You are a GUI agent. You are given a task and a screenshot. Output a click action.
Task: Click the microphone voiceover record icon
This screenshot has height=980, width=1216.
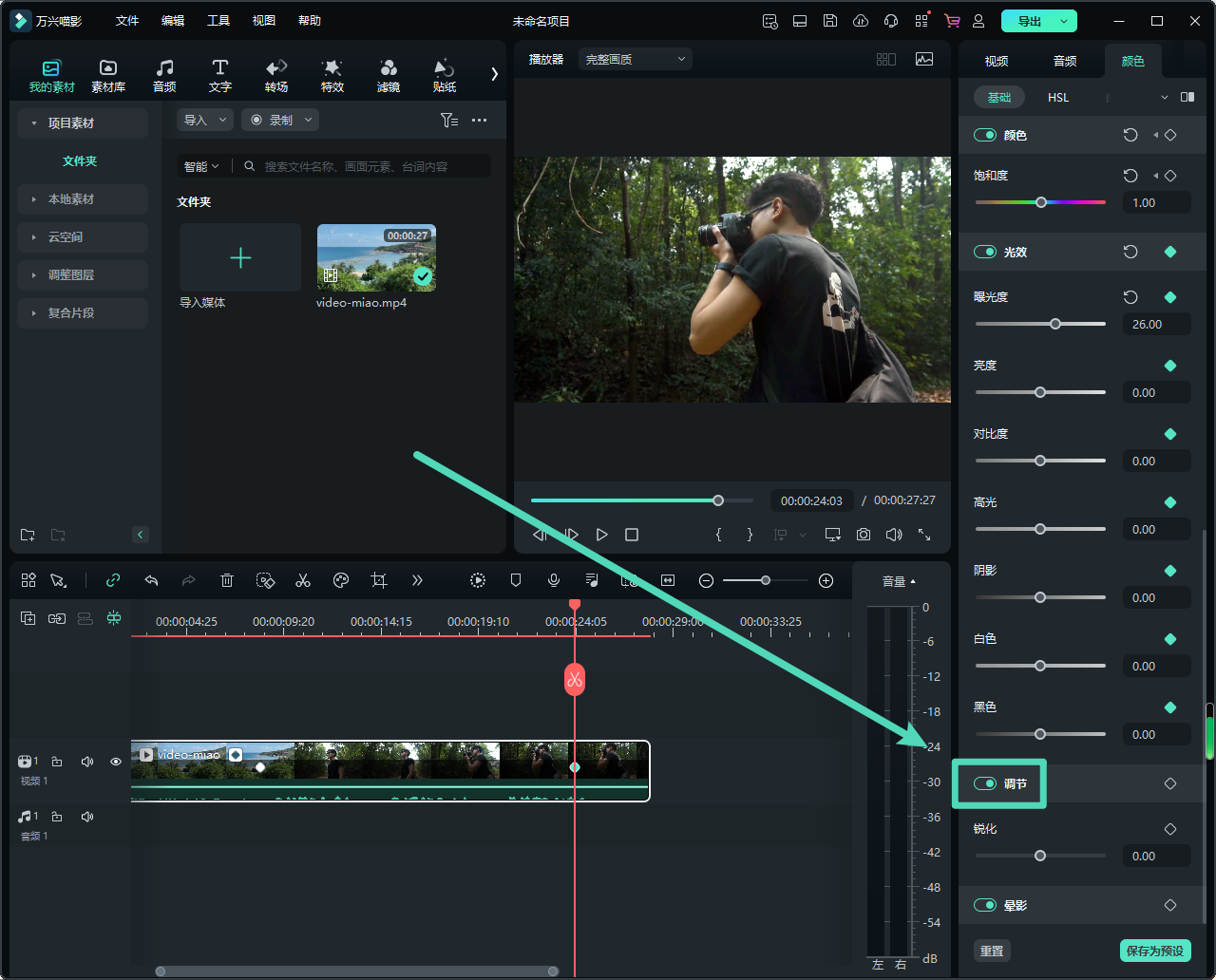[x=554, y=580]
